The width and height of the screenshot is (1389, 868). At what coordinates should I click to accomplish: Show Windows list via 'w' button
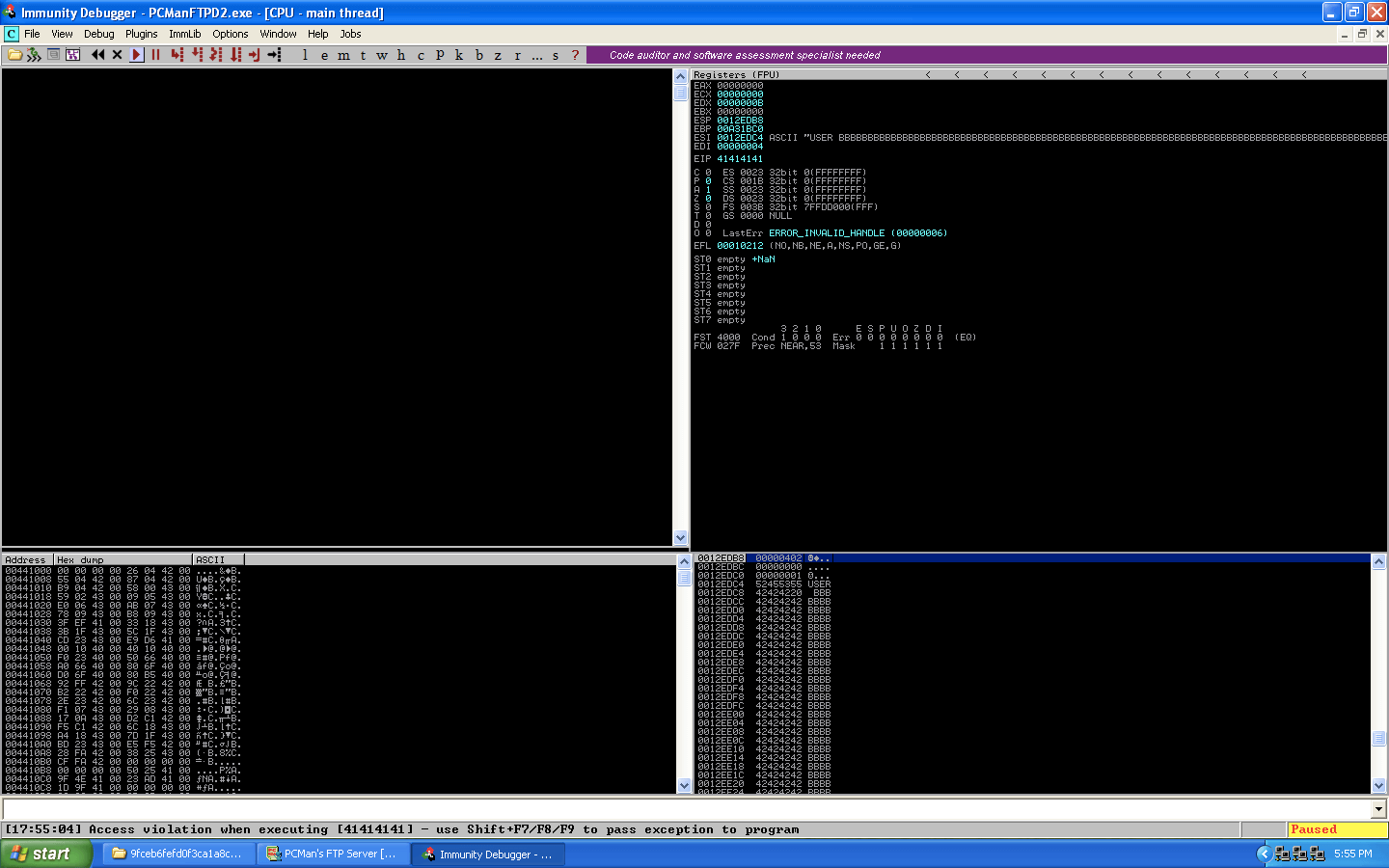(x=382, y=55)
